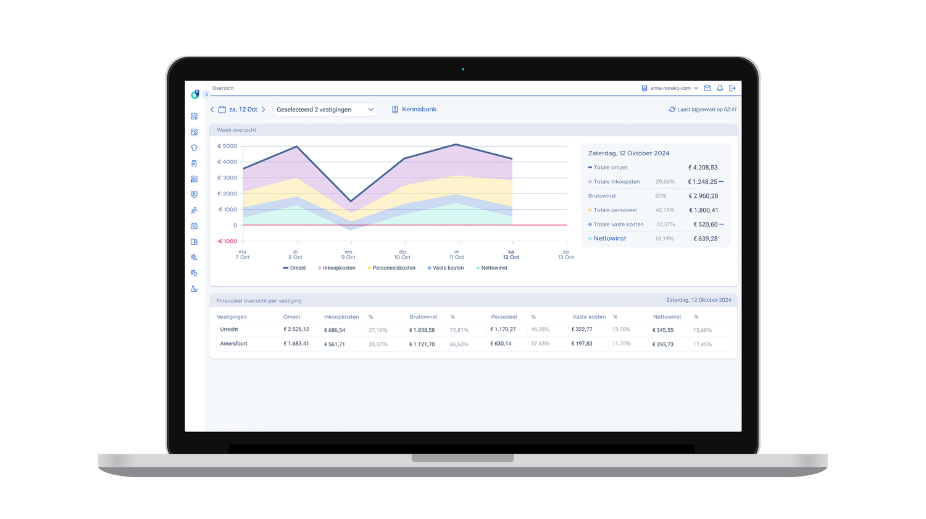Click the refresh icon beside 'Laatst bijgewerkt'
Image resolution: width=926 pixels, height=519 pixels.
[x=672, y=109]
